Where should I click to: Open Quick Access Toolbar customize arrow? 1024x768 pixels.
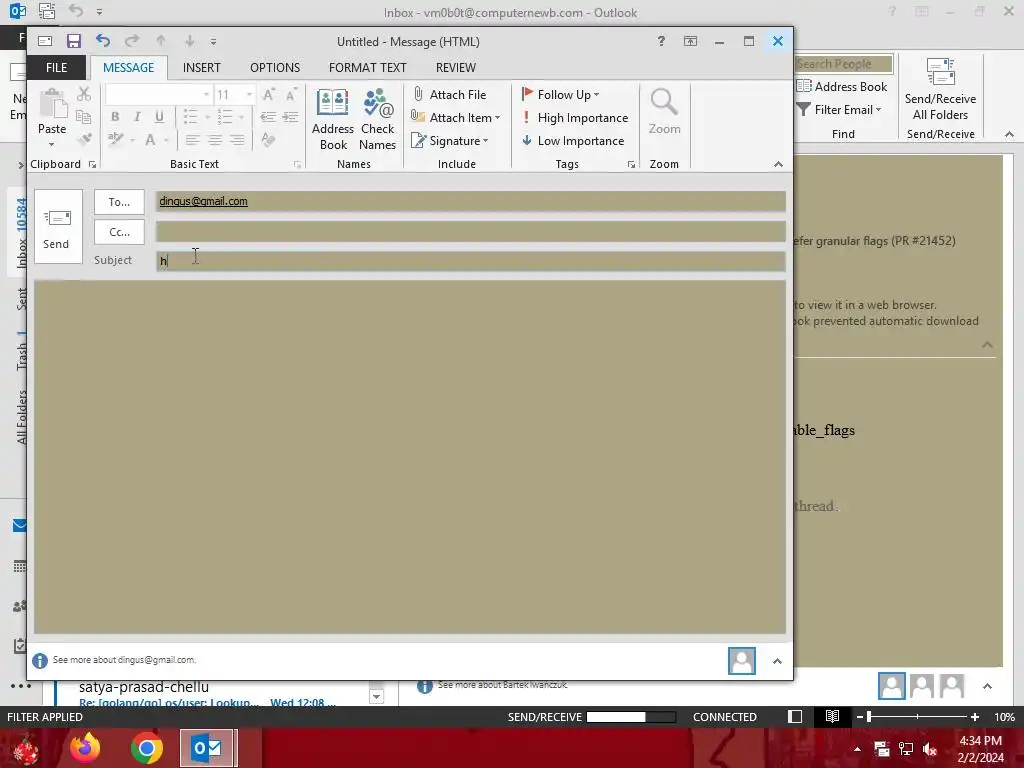click(x=214, y=42)
